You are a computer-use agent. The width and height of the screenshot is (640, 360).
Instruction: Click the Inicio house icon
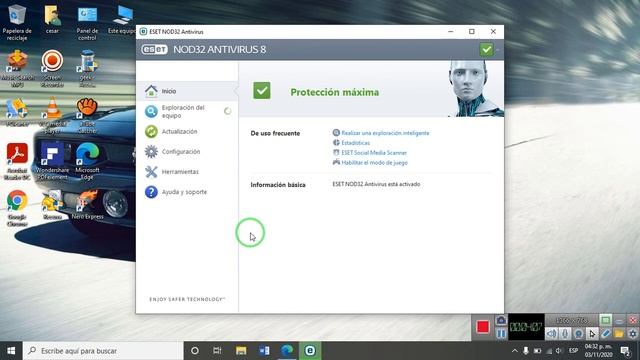151,91
